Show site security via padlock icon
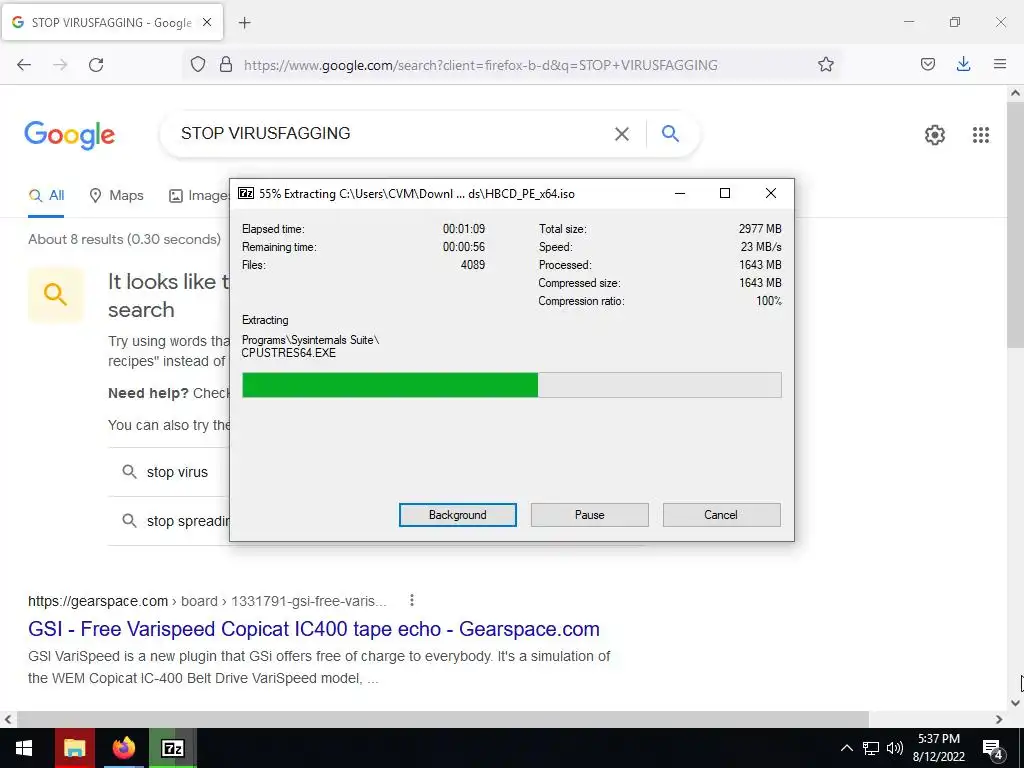 226,65
